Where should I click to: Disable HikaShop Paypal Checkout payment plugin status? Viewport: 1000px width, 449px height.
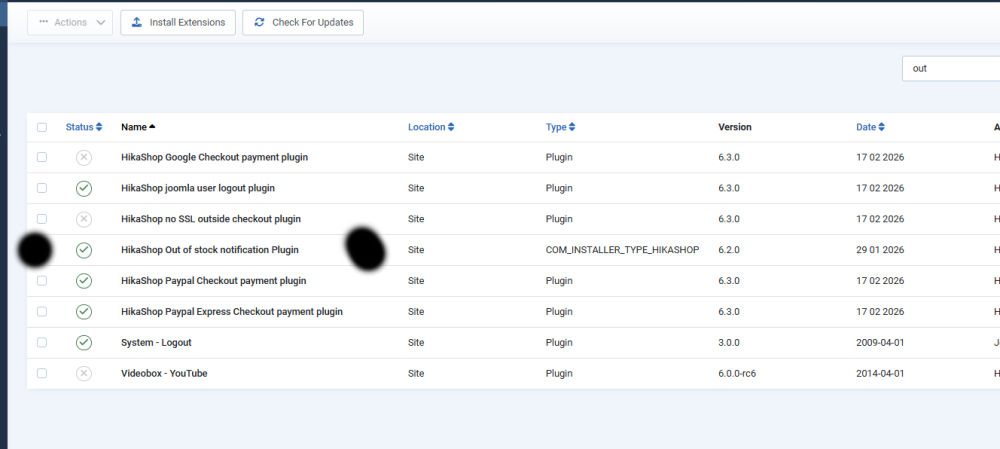[x=84, y=281]
